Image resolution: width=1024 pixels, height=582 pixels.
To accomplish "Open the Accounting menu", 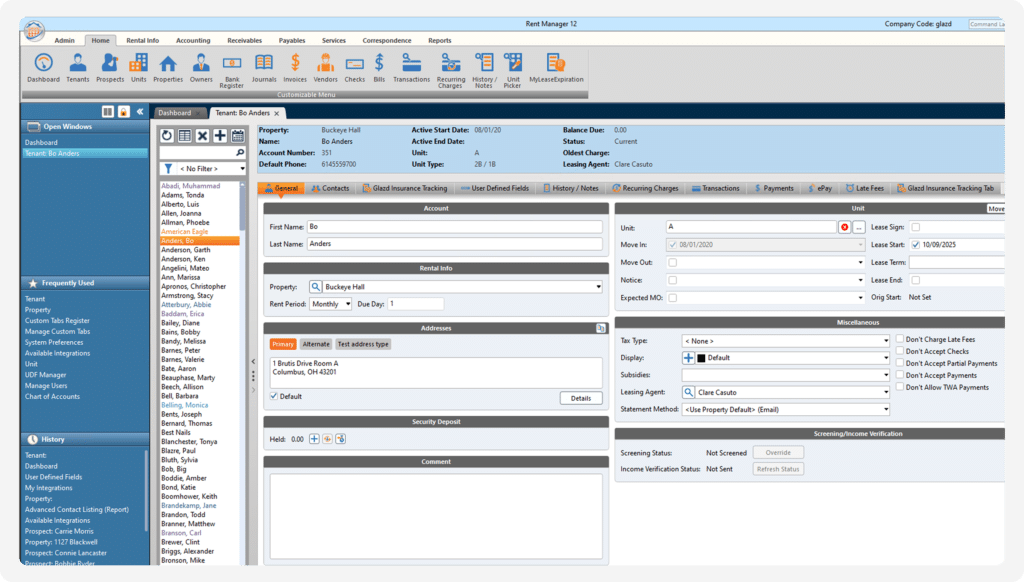I will click(193, 40).
